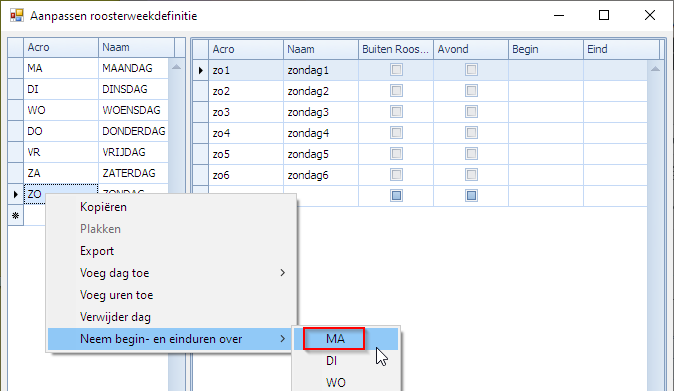Select the DONDERDAG cell
This screenshot has width=674, height=391.
pos(133,131)
